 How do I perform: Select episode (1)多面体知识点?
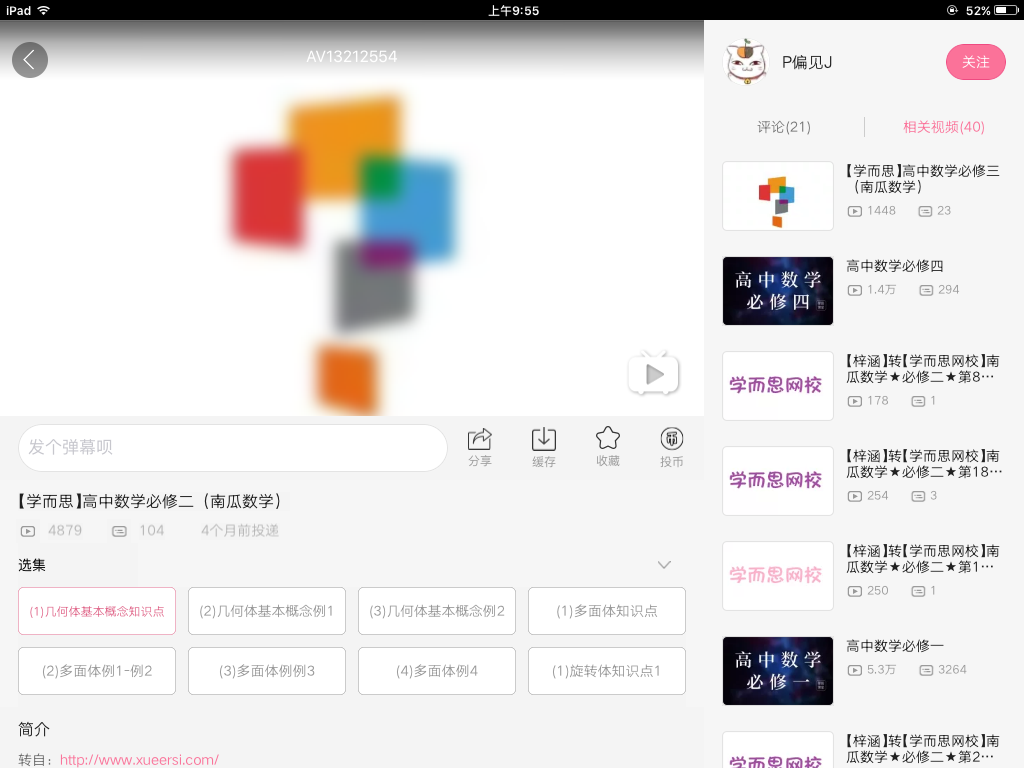pyautogui.click(x=607, y=611)
